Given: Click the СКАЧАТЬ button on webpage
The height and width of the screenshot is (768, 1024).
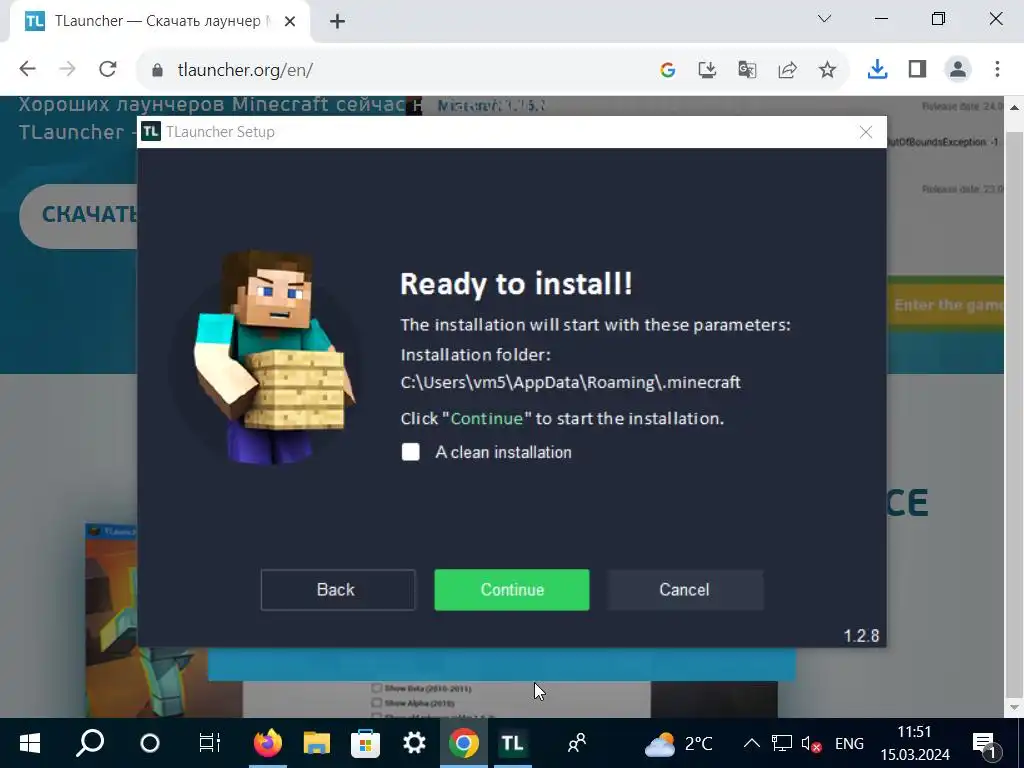Looking at the screenshot, I should click(78, 216).
